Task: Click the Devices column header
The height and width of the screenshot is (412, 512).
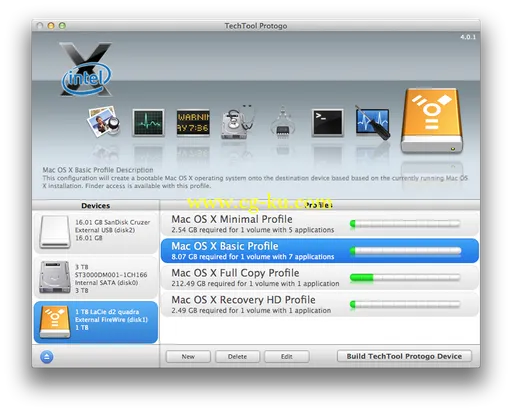Action: click(96, 205)
